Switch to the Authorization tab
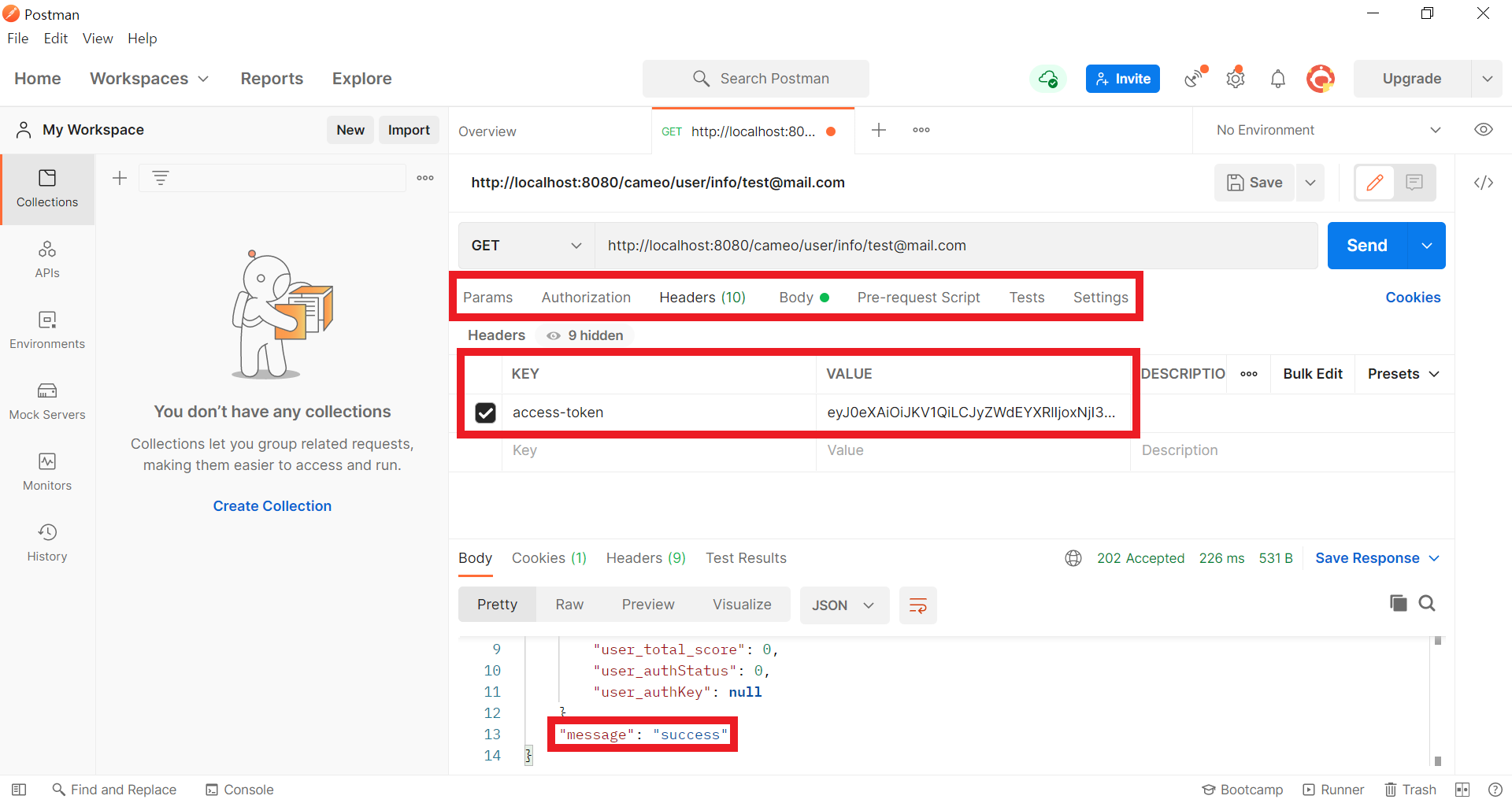The width and height of the screenshot is (1512, 803). click(x=586, y=298)
